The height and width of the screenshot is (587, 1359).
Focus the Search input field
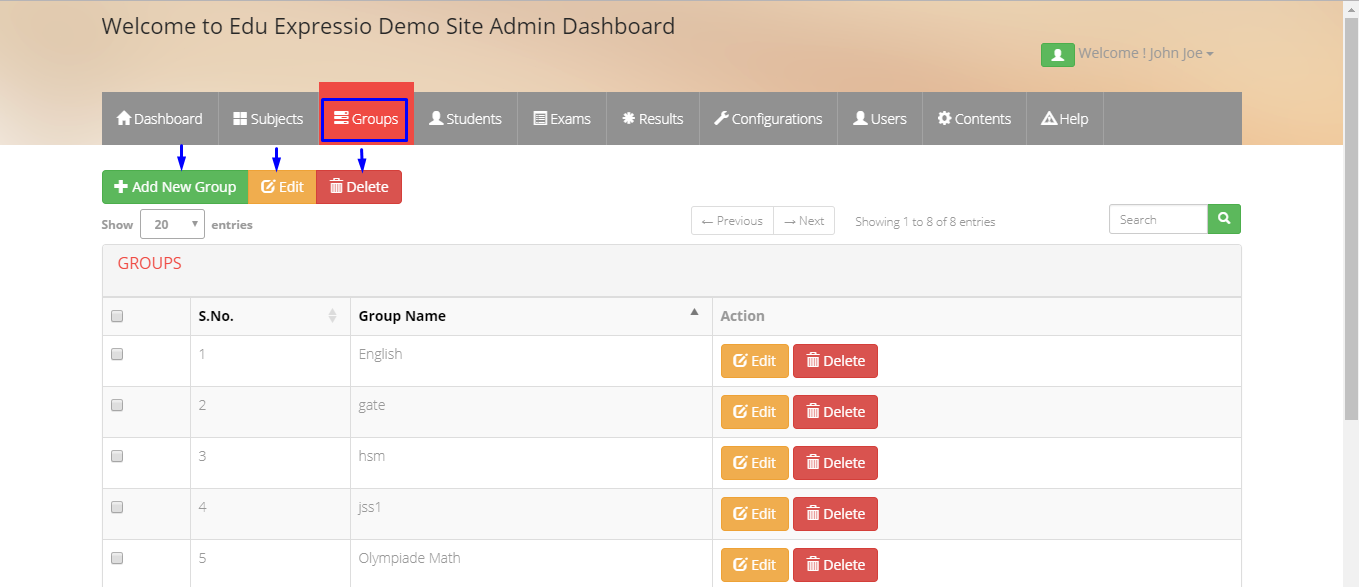click(1158, 219)
